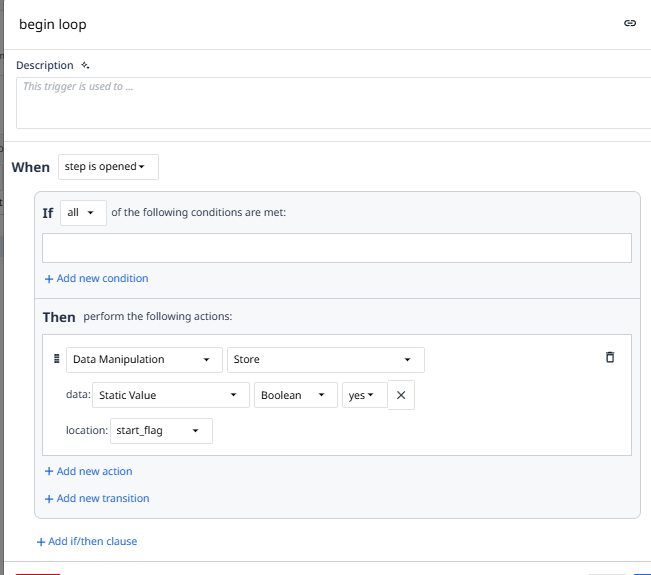The width and height of the screenshot is (651, 575).
Task: Click the drag handle of the action row
Action: 56,358
